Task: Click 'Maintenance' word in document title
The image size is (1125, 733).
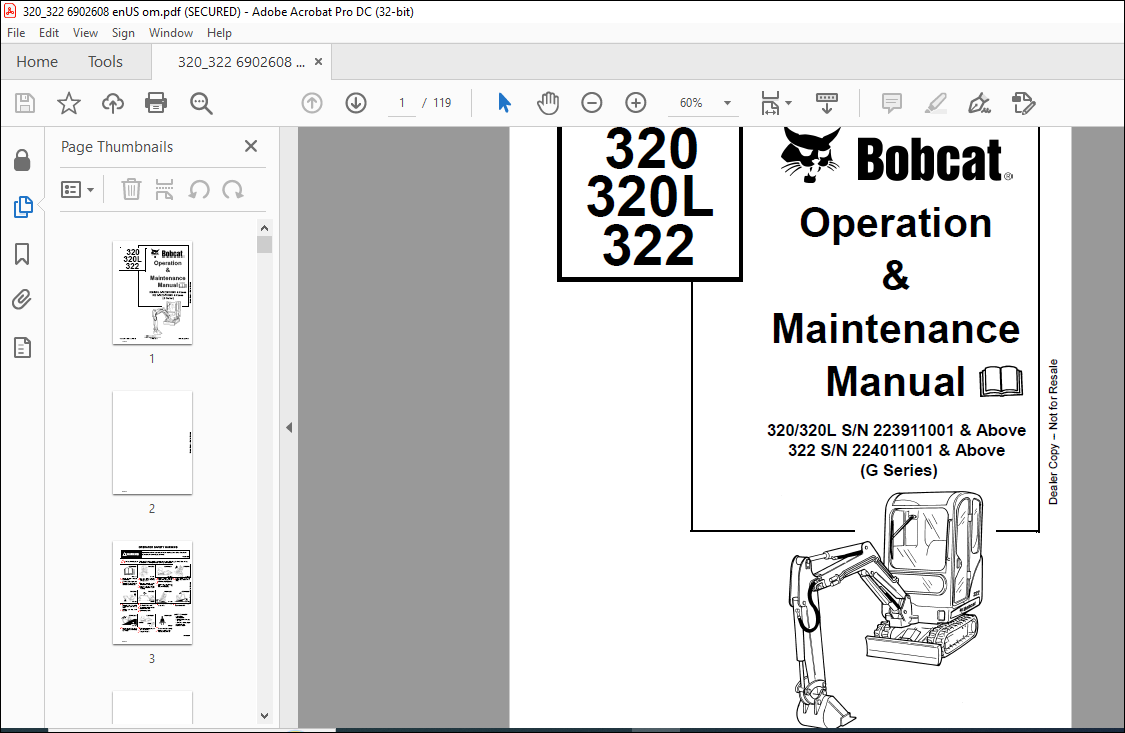Action: tap(895, 329)
